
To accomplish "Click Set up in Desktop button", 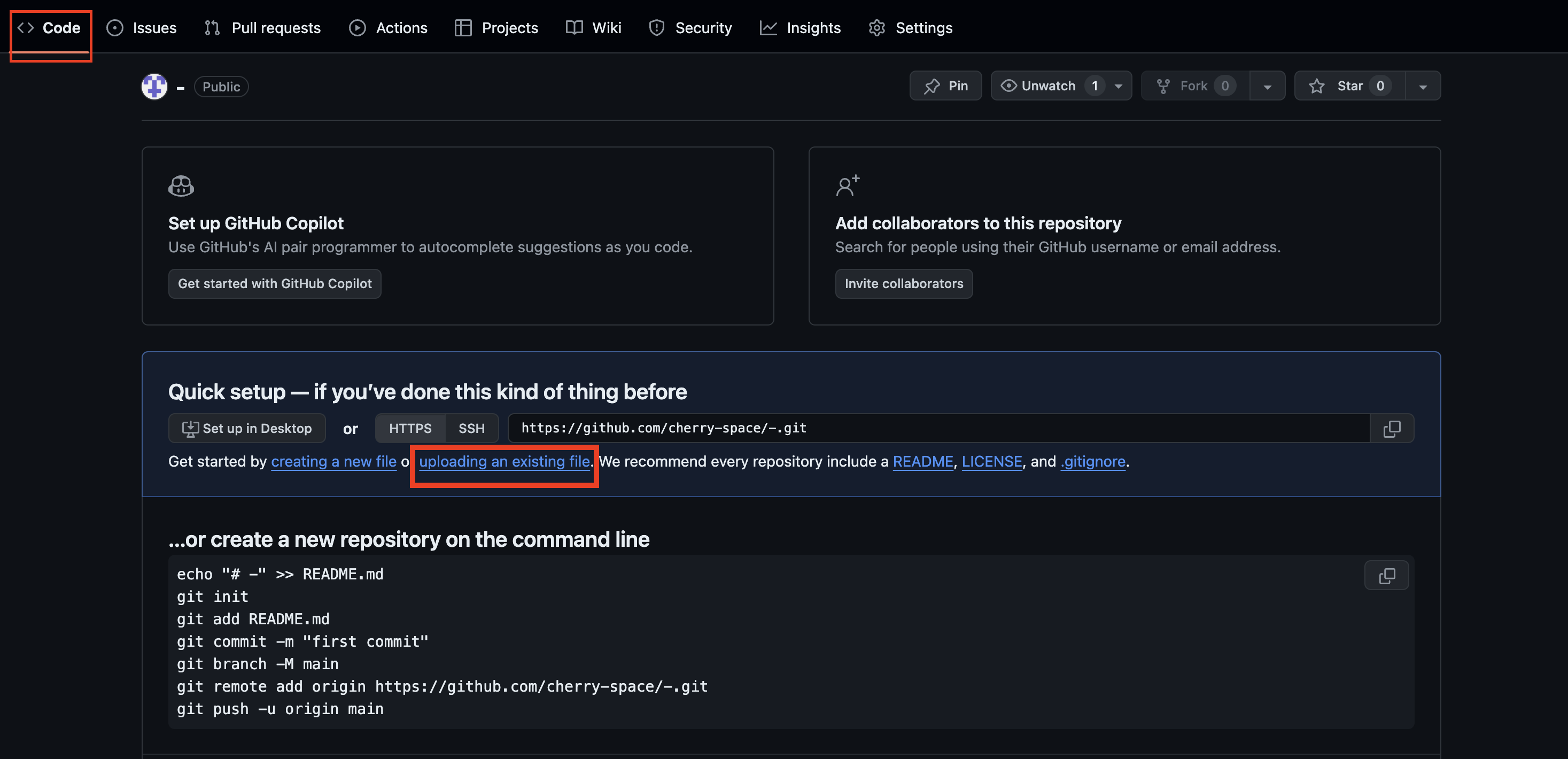I will [x=246, y=429].
